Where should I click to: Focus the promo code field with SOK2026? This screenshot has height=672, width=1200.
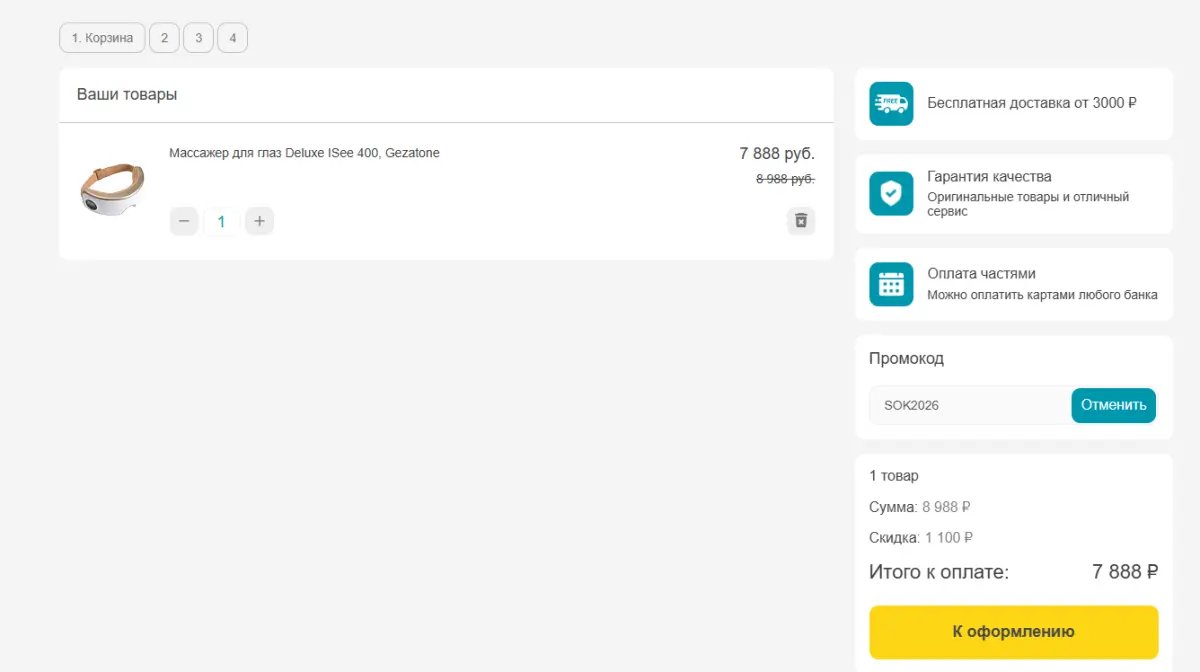click(970, 405)
